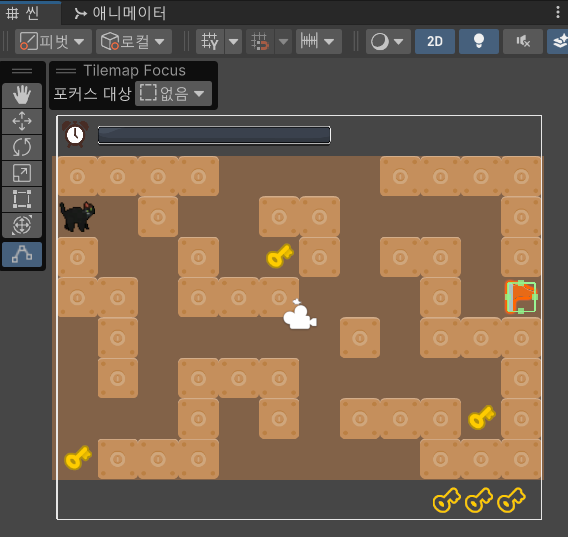Grab the Tilemap Focus overlay handle
The image size is (568, 537).
[66, 71]
